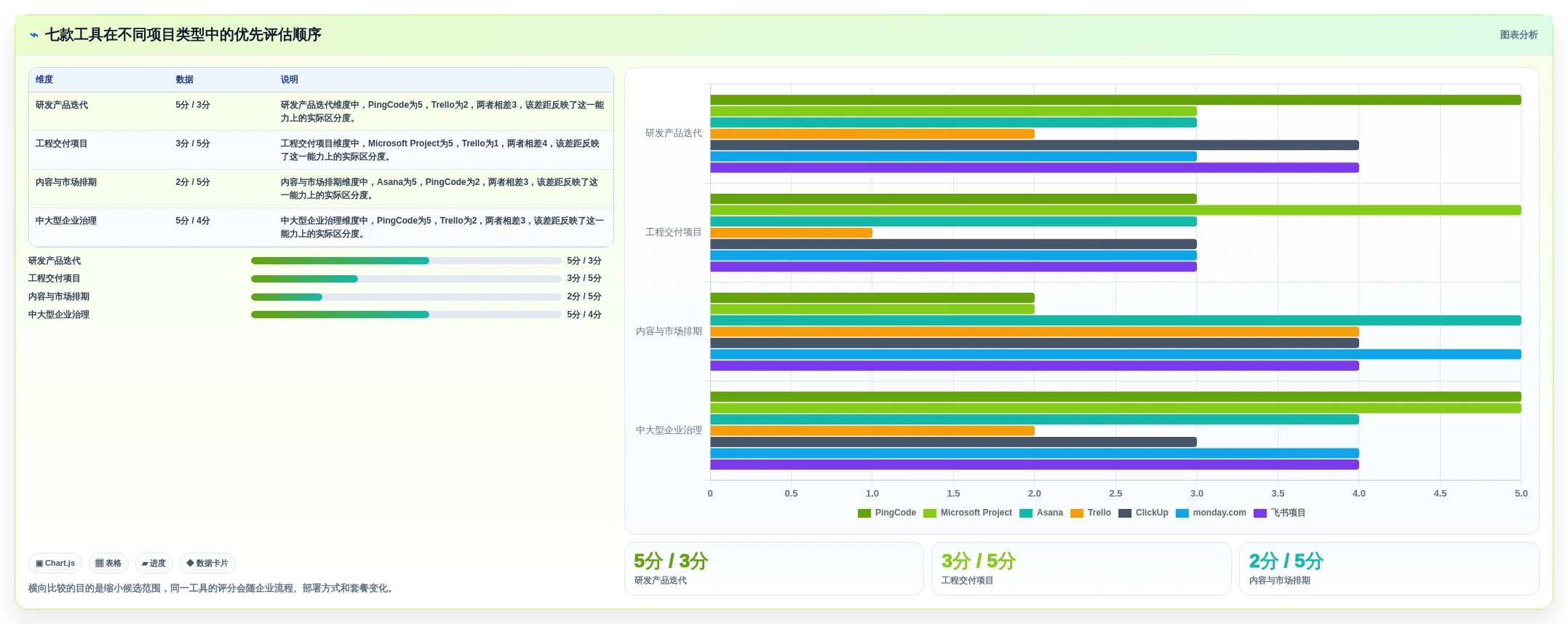Click chart y-axis label 研发产品迭代
1568x624 pixels.
(674, 133)
